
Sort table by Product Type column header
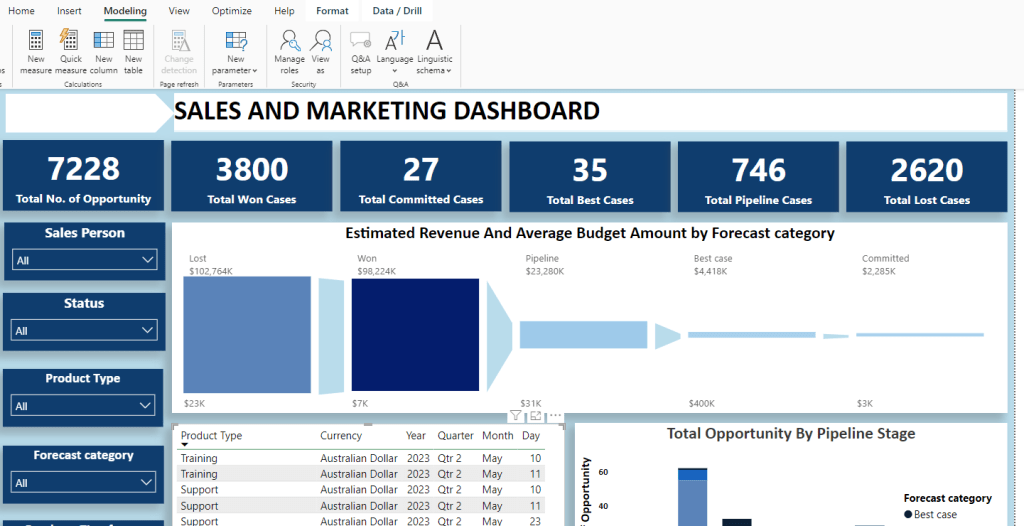(x=211, y=436)
